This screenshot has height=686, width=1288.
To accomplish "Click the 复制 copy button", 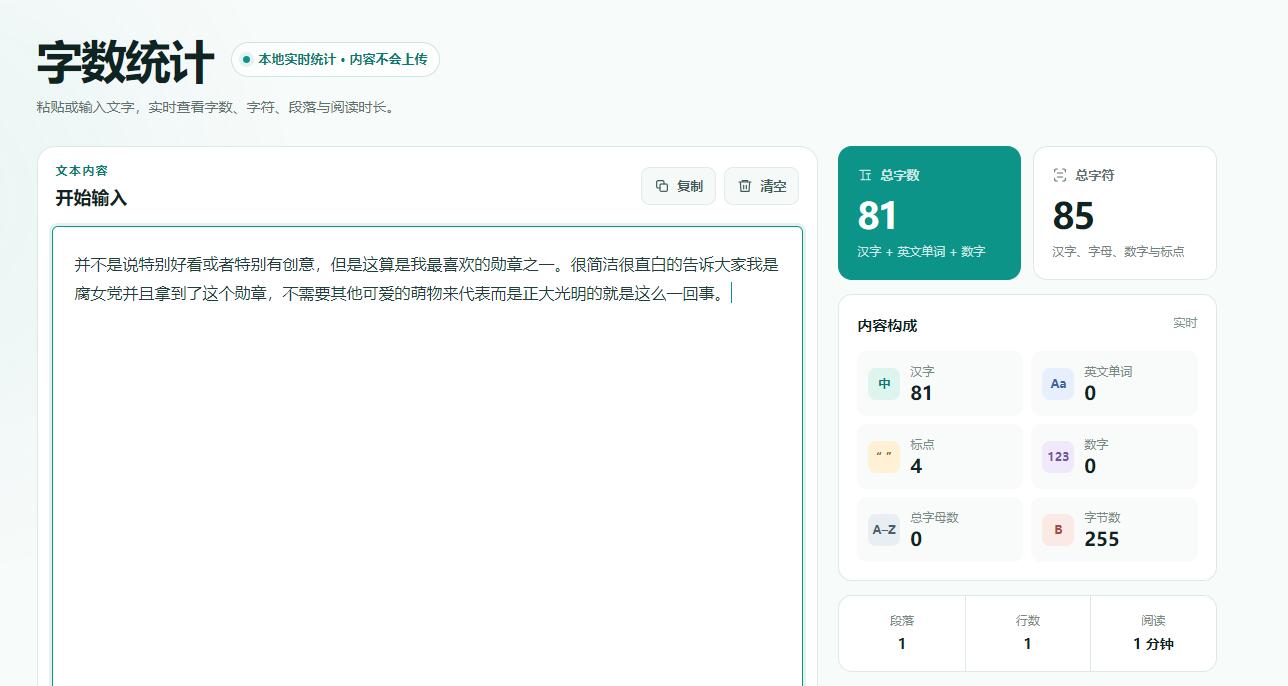I will click(678, 186).
